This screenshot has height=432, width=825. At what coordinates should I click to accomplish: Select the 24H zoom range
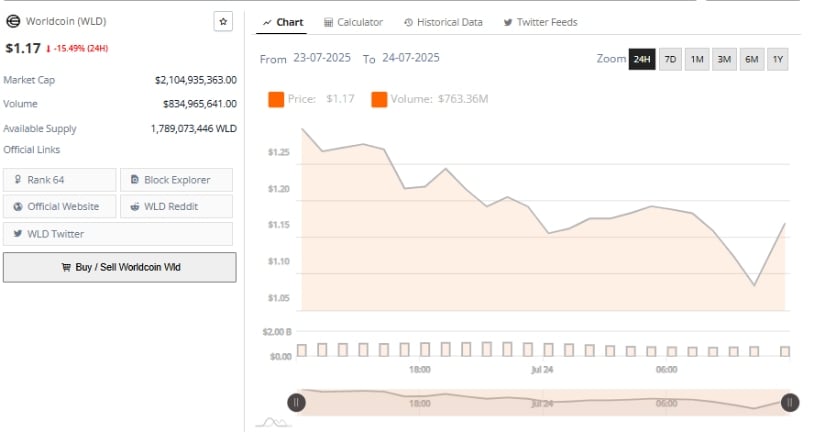tap(642, 59)
